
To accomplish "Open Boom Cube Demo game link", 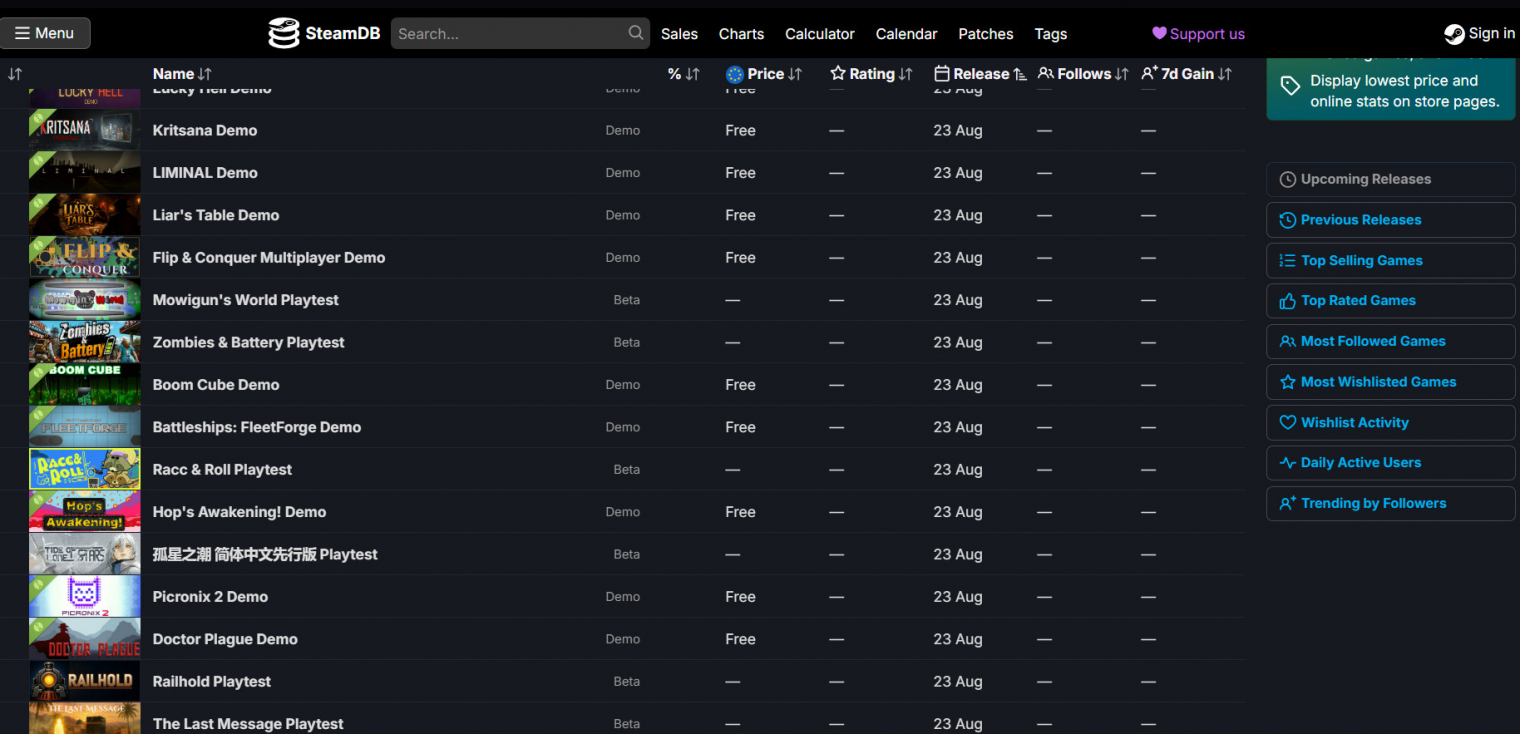I will coord(216,385).
